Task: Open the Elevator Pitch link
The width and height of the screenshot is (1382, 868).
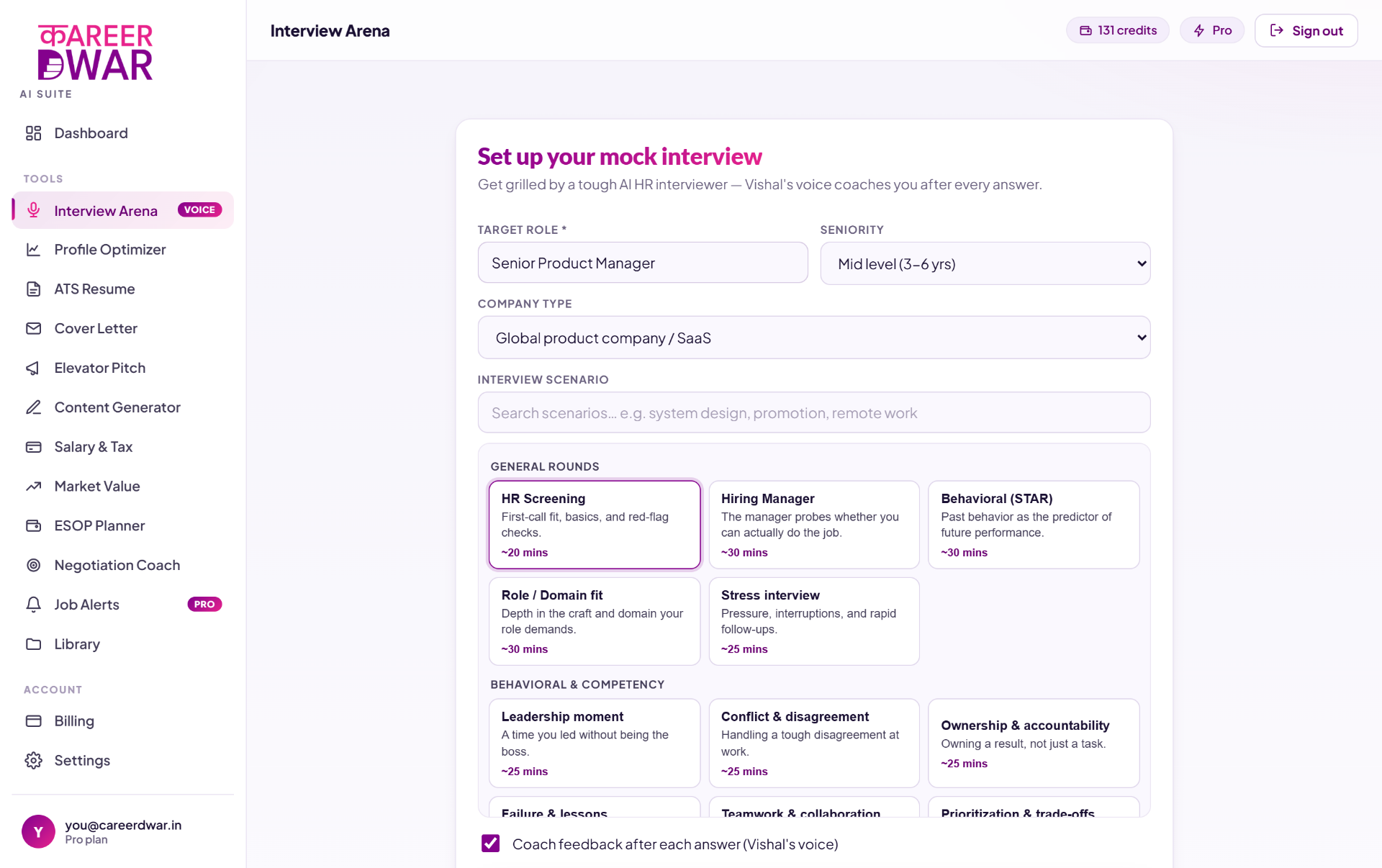Action: pos(122,368)
